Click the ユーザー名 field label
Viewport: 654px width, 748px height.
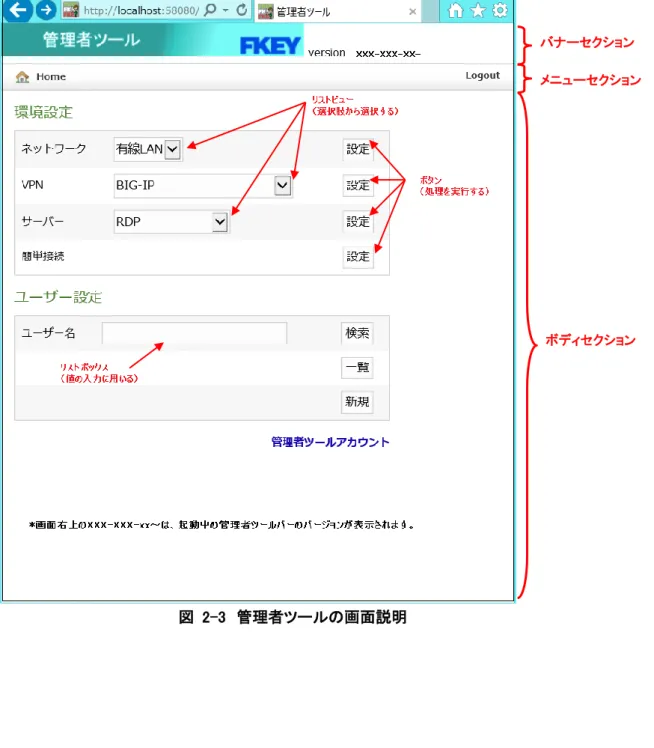[48, 333]
